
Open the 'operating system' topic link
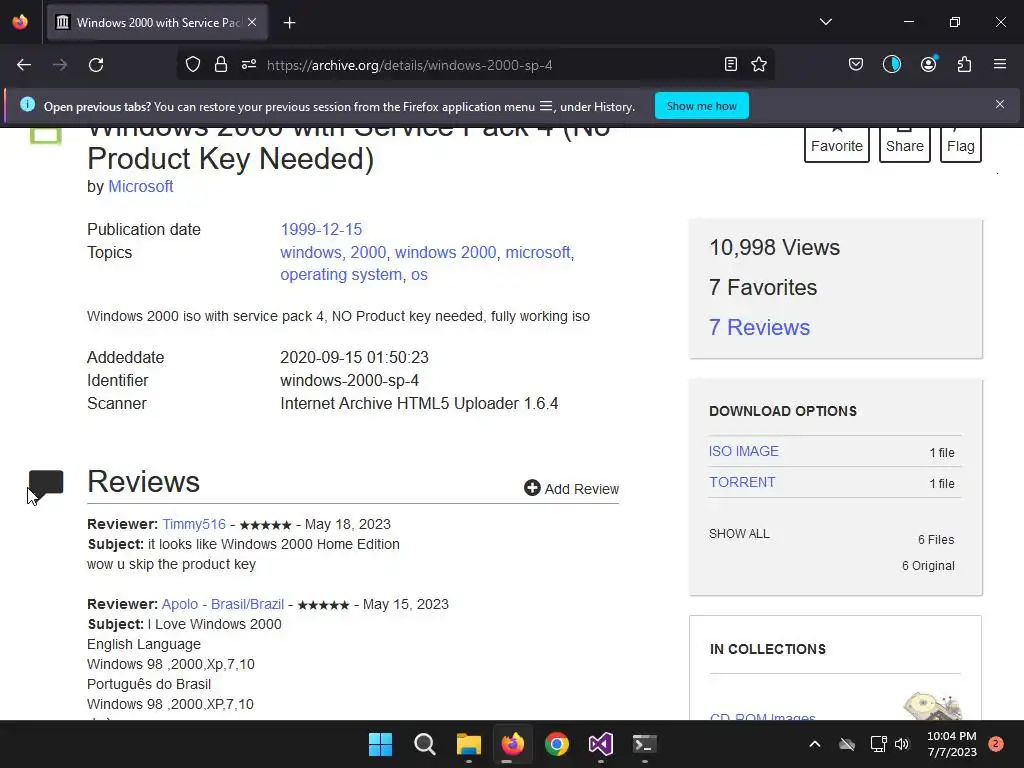(x=341, y=275)
